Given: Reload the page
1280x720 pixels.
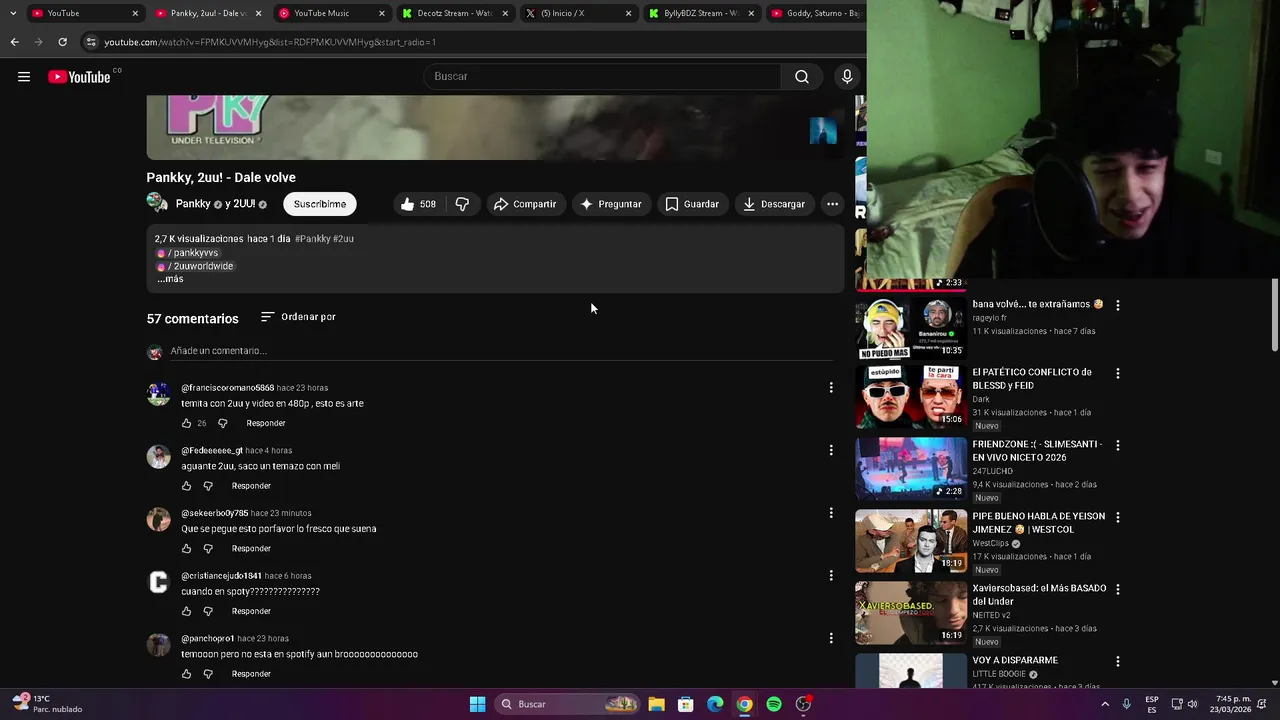Looking at the screenshot, I should click(62, 42).
